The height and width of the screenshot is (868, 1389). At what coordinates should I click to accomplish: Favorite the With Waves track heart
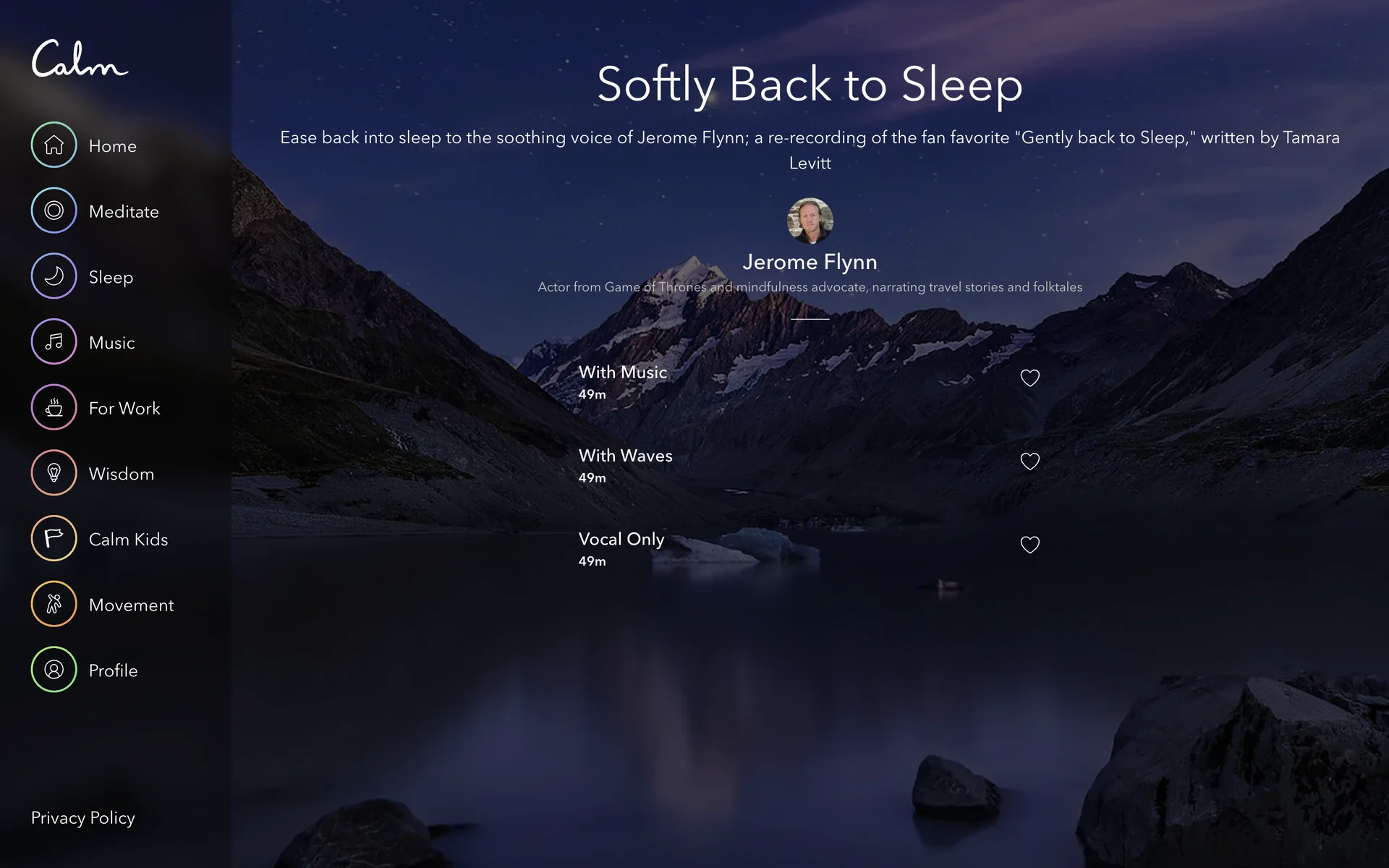coord(1029,461)
